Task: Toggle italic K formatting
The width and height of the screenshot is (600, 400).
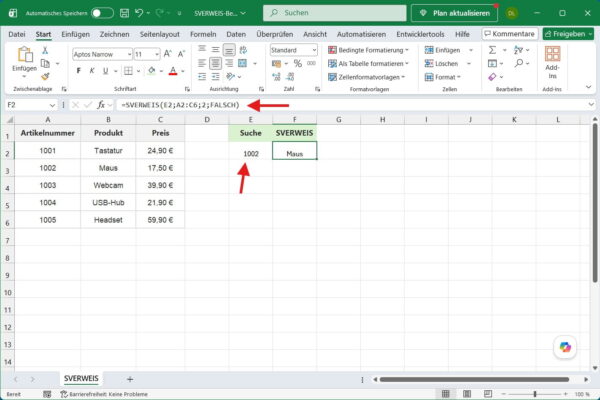Action: click(92, 71)
